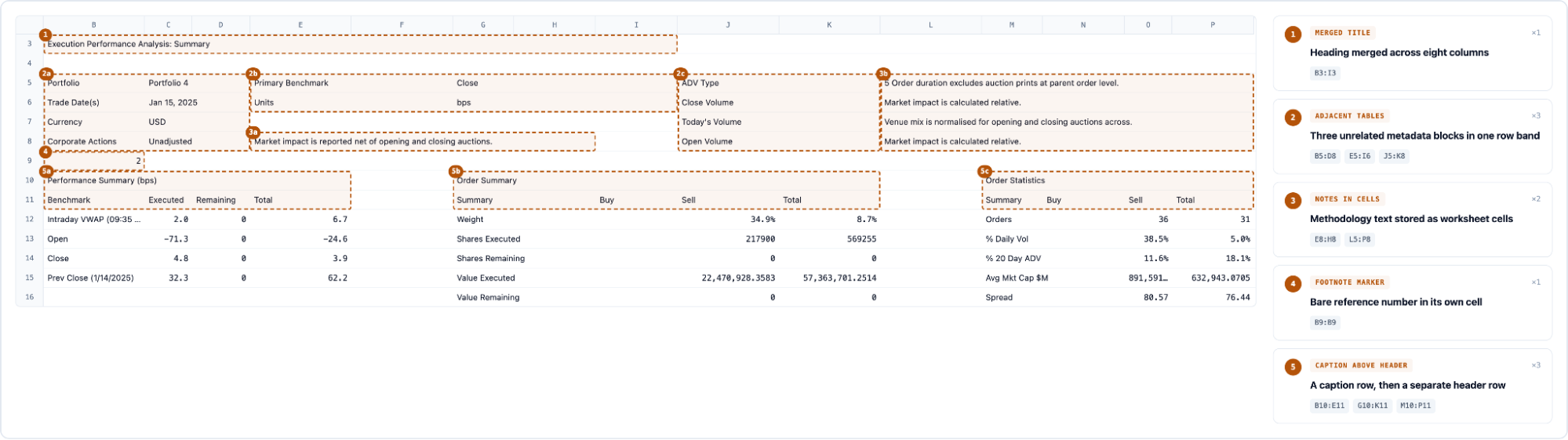
Task: Click the '% 20 Day ADV' label
Action: 1013,259
